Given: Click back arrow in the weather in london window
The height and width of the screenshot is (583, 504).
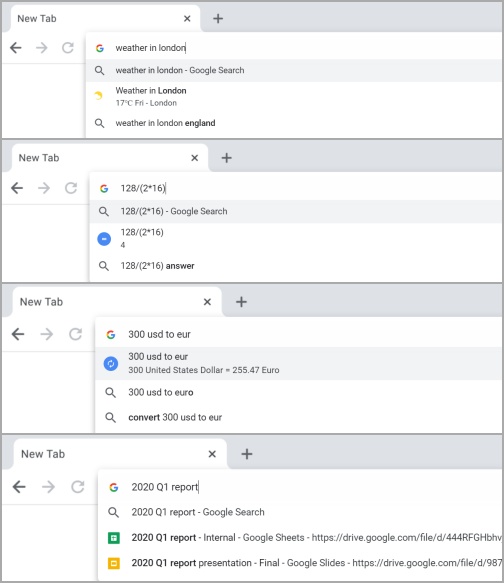Looking at the screenshot, I should tap(16, 48).
